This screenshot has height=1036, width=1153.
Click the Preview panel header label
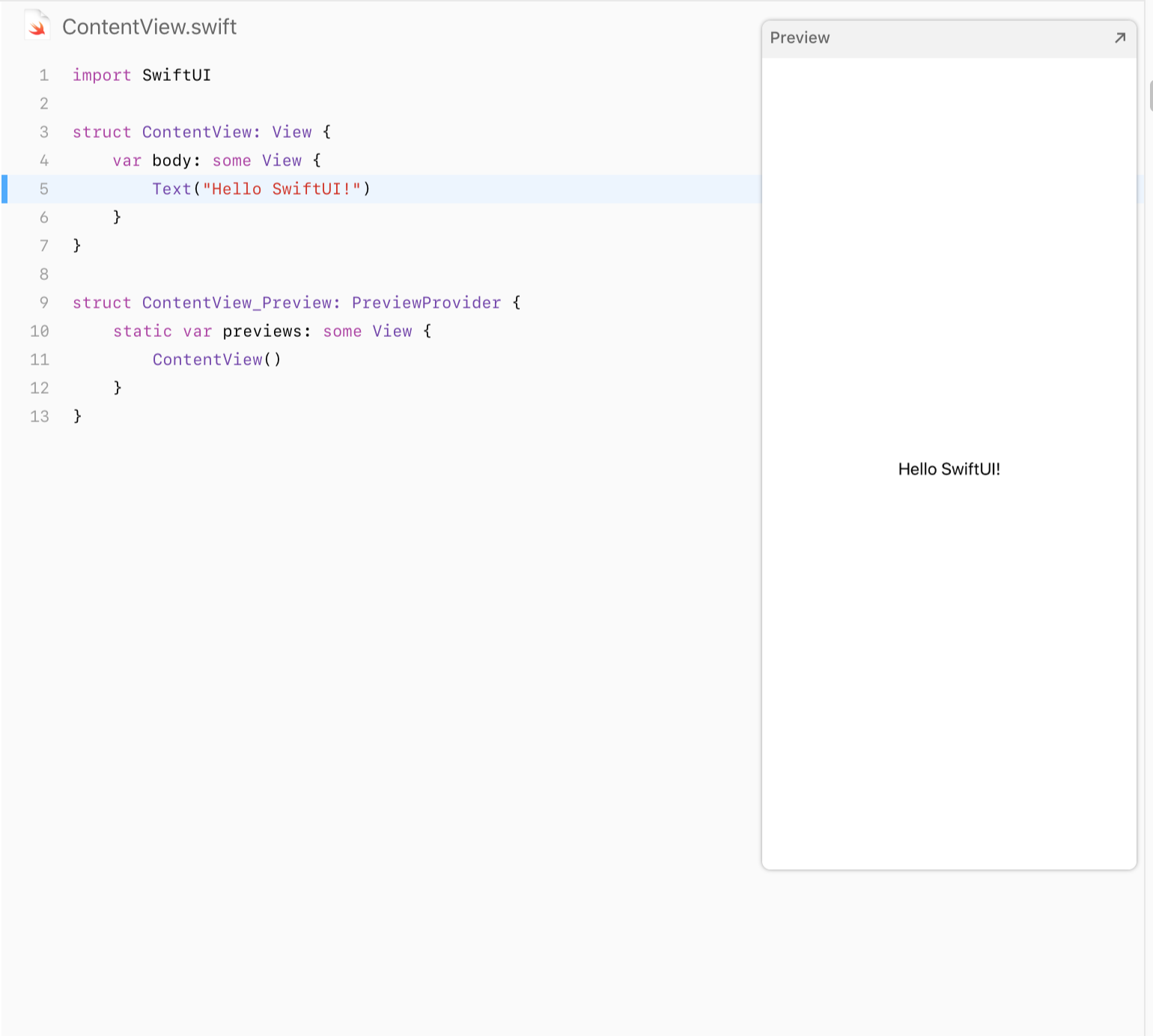pos(800,37)
